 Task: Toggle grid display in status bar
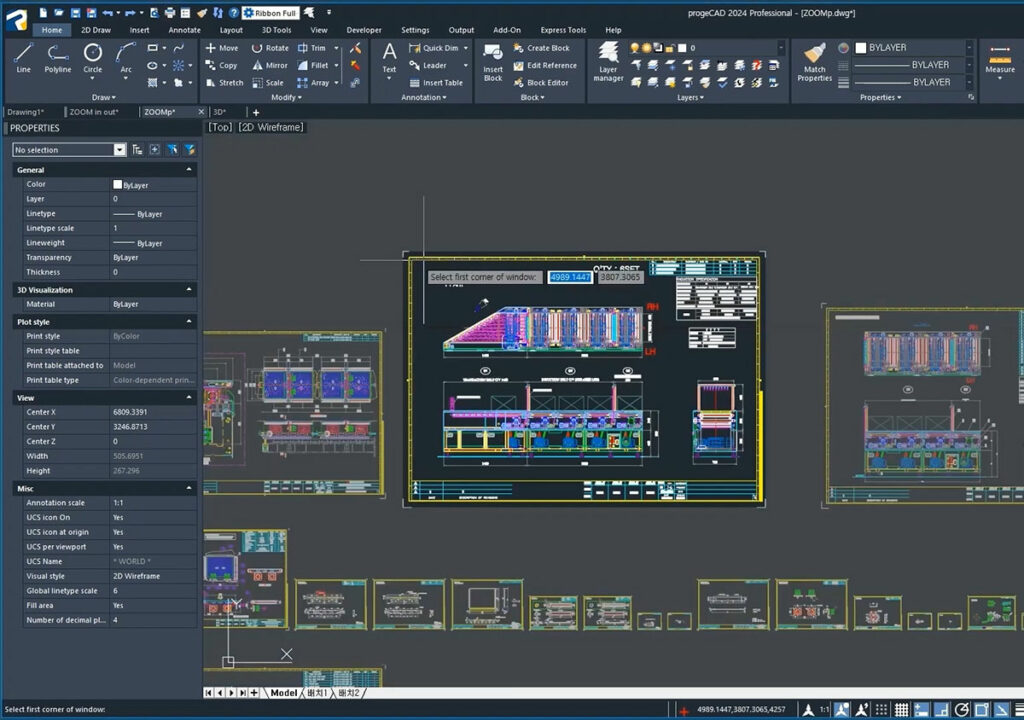click(x=901, y=710)
